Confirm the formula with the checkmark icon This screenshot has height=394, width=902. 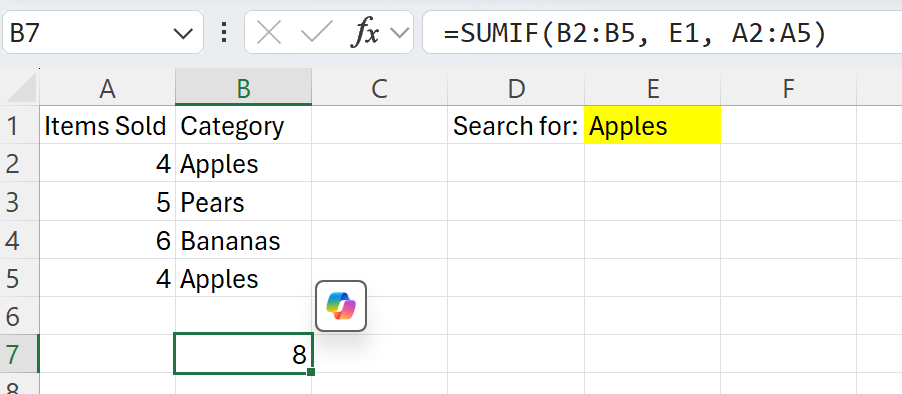pos(317,33)
